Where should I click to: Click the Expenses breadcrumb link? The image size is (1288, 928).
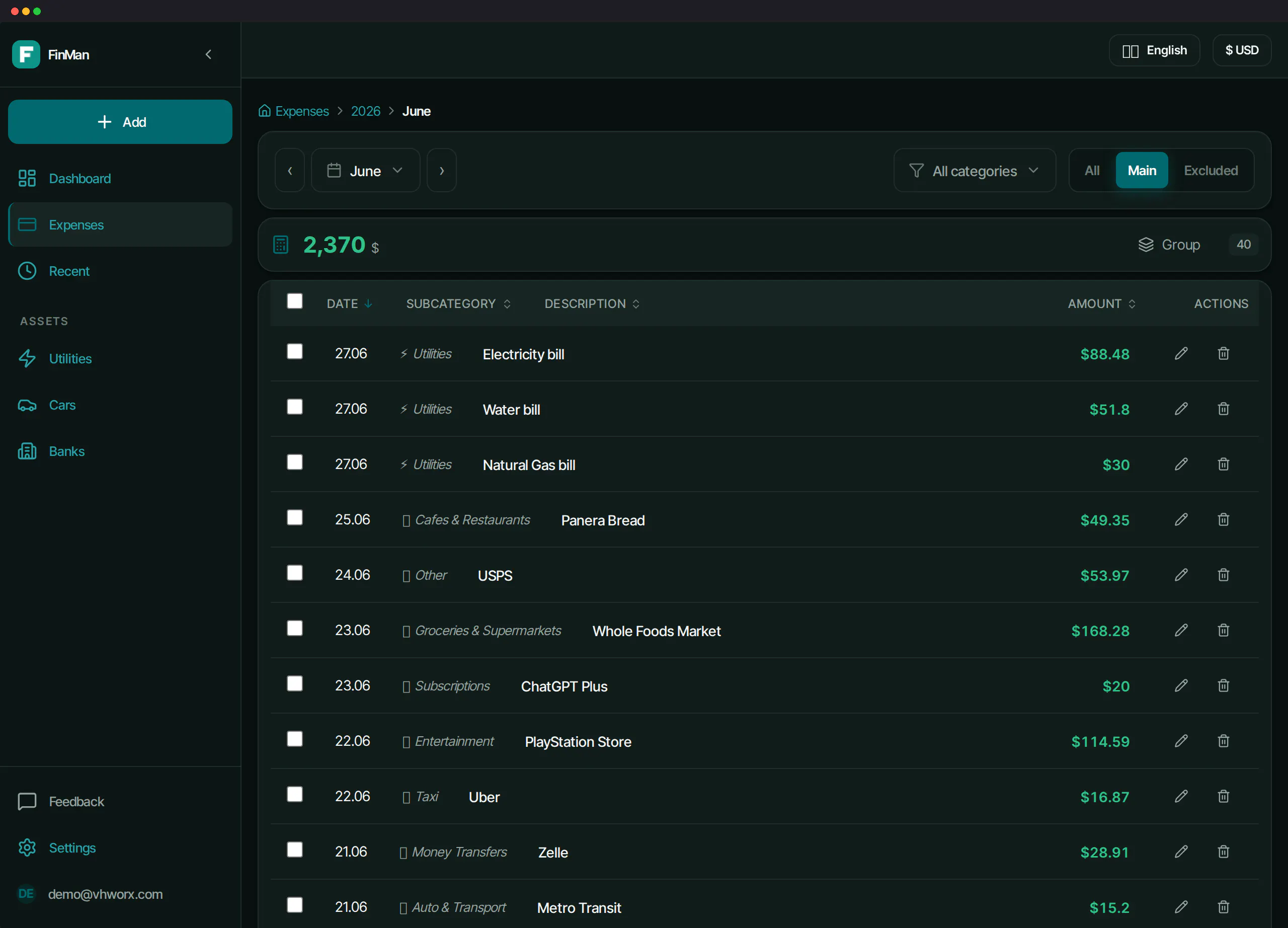(302, 111)
